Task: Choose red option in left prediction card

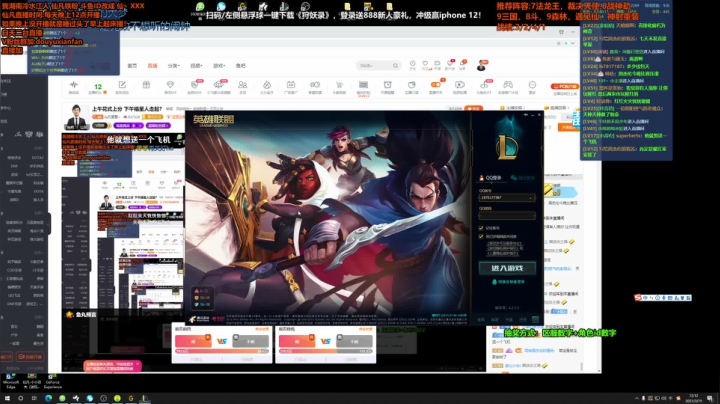Action: click(x=193, y=341)
